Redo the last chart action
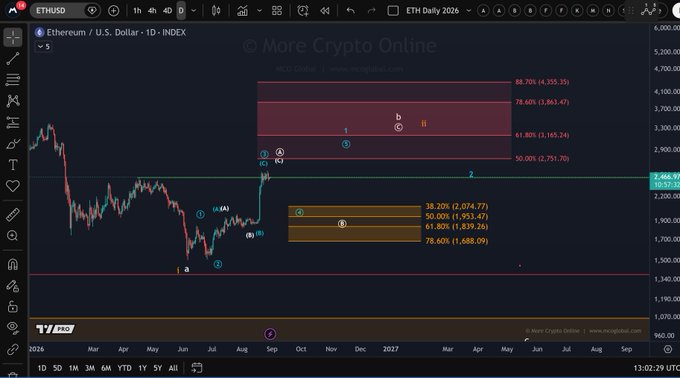680x378 pixels. (372, 10)
